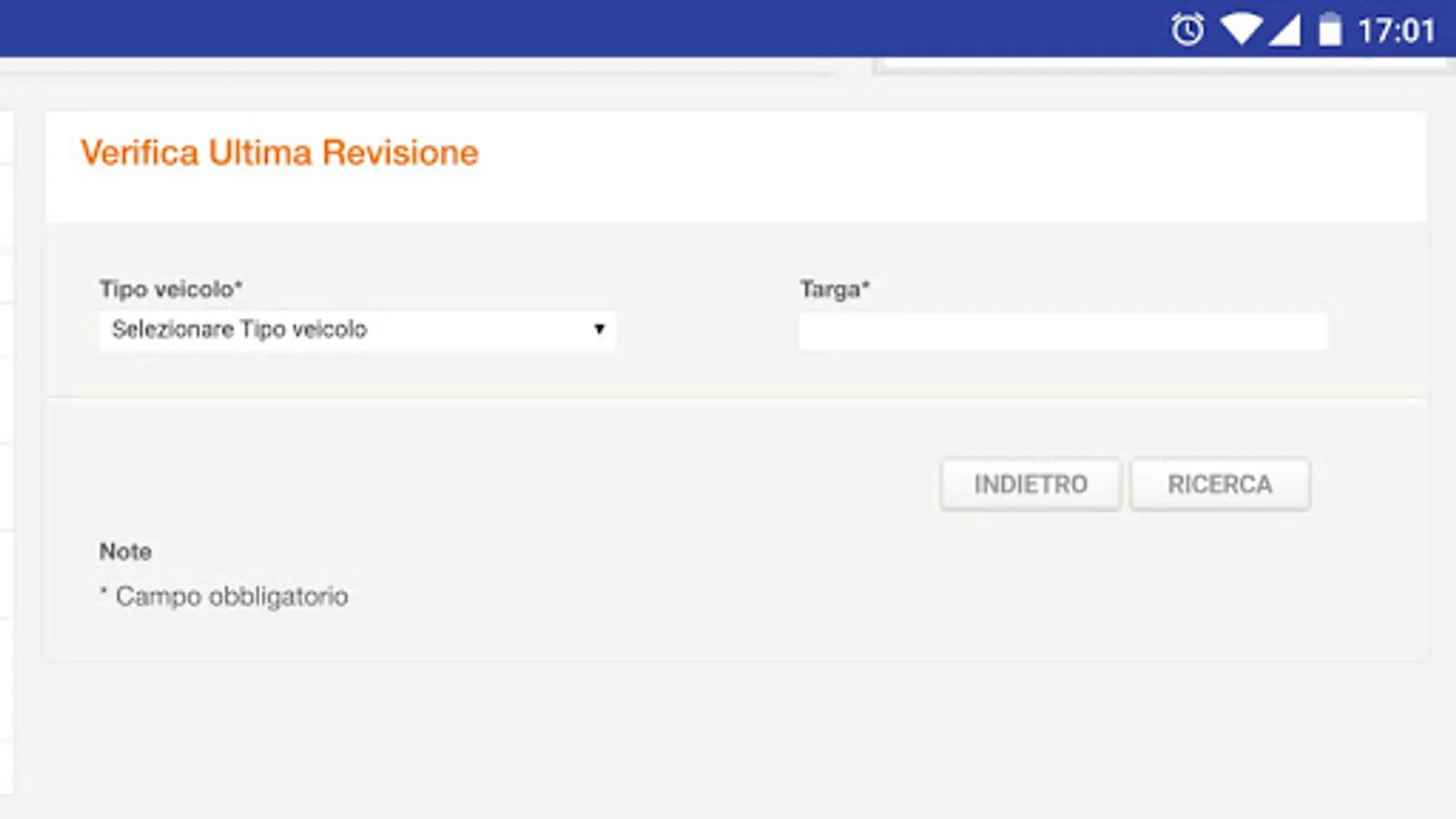1456x819 pixels.
Task: Tap the 17:01 clock in status bar
Action: point(1396,31)
